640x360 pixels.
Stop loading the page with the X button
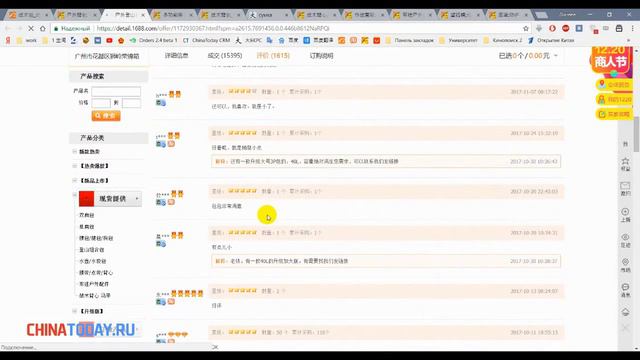click(31, 29)
